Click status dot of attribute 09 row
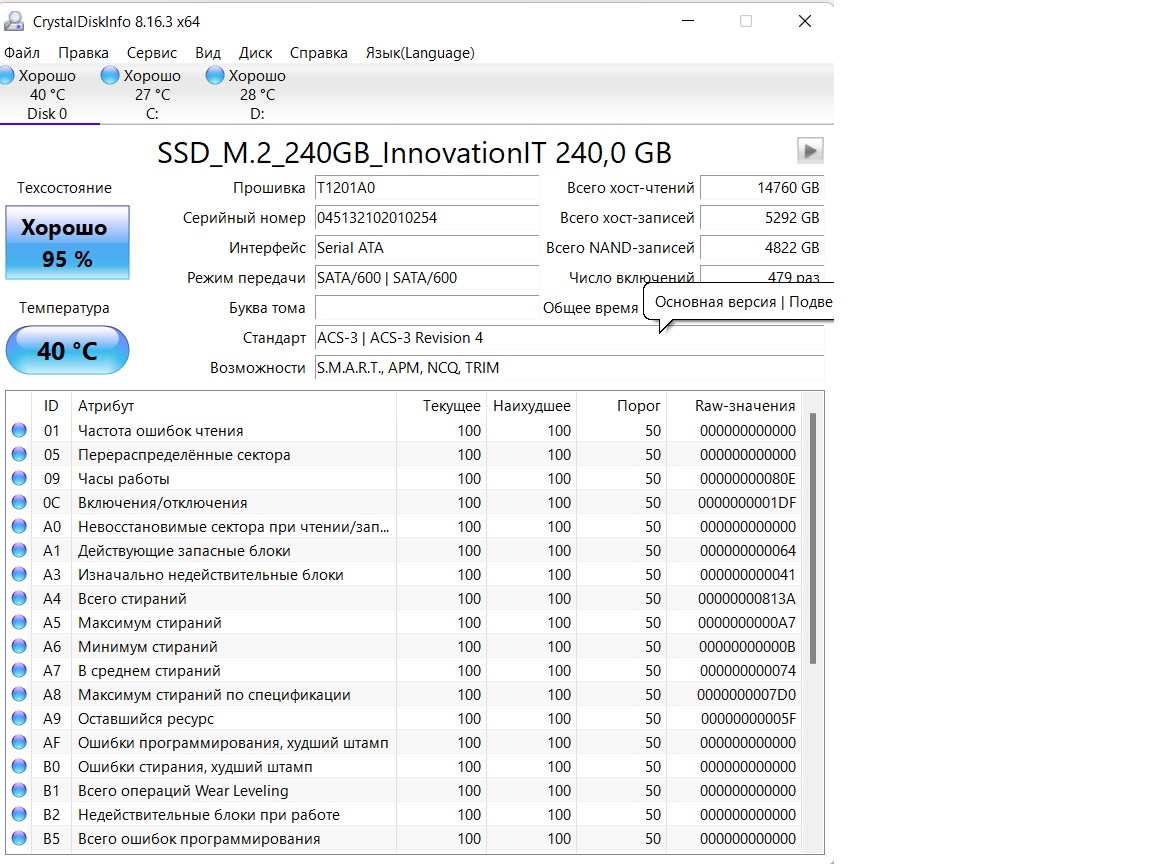Screen dimensions: 1152x864 pyautogui.click(x=19, y=478)
